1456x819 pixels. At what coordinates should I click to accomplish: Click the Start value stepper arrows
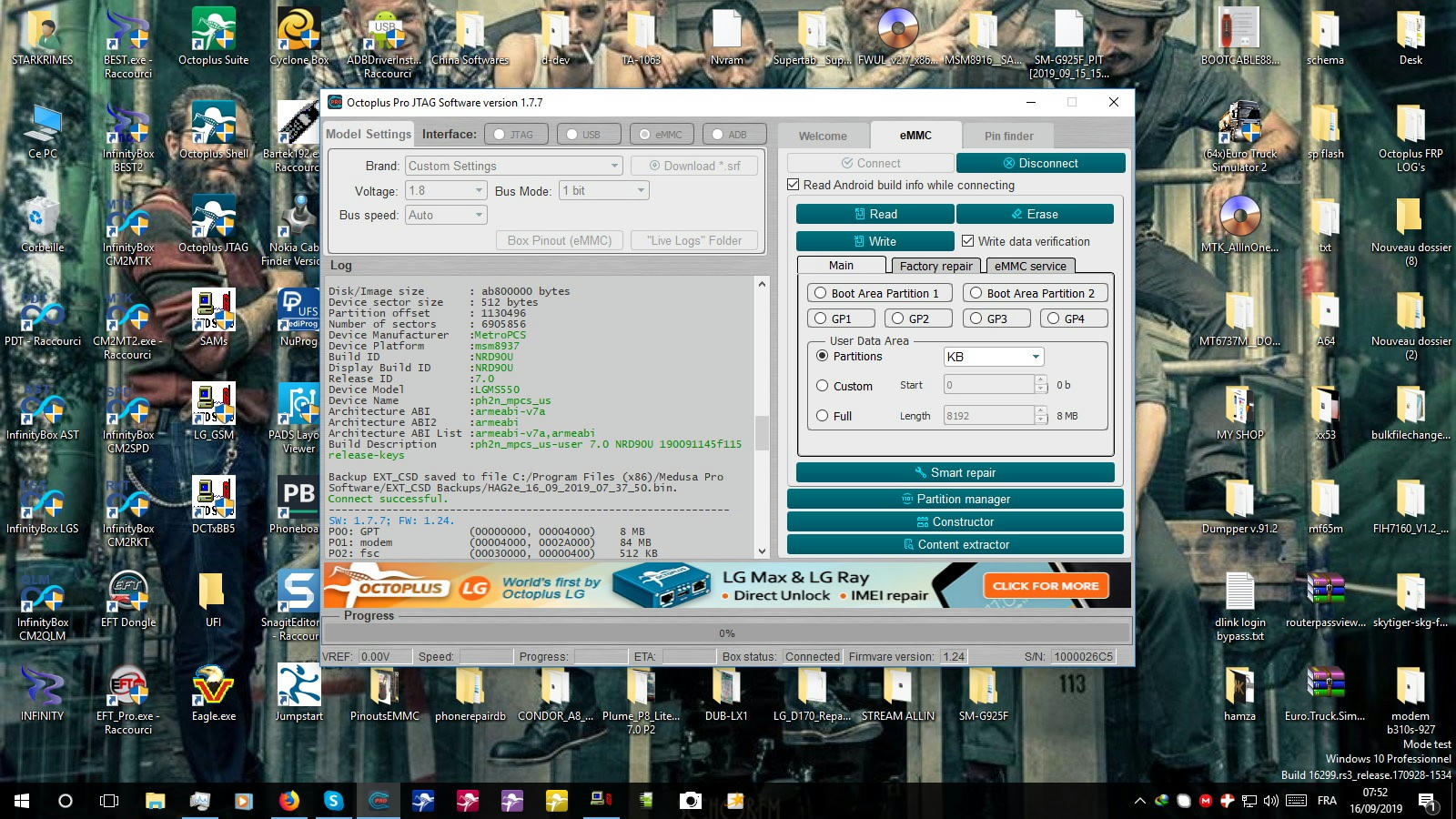(1041, 385)
